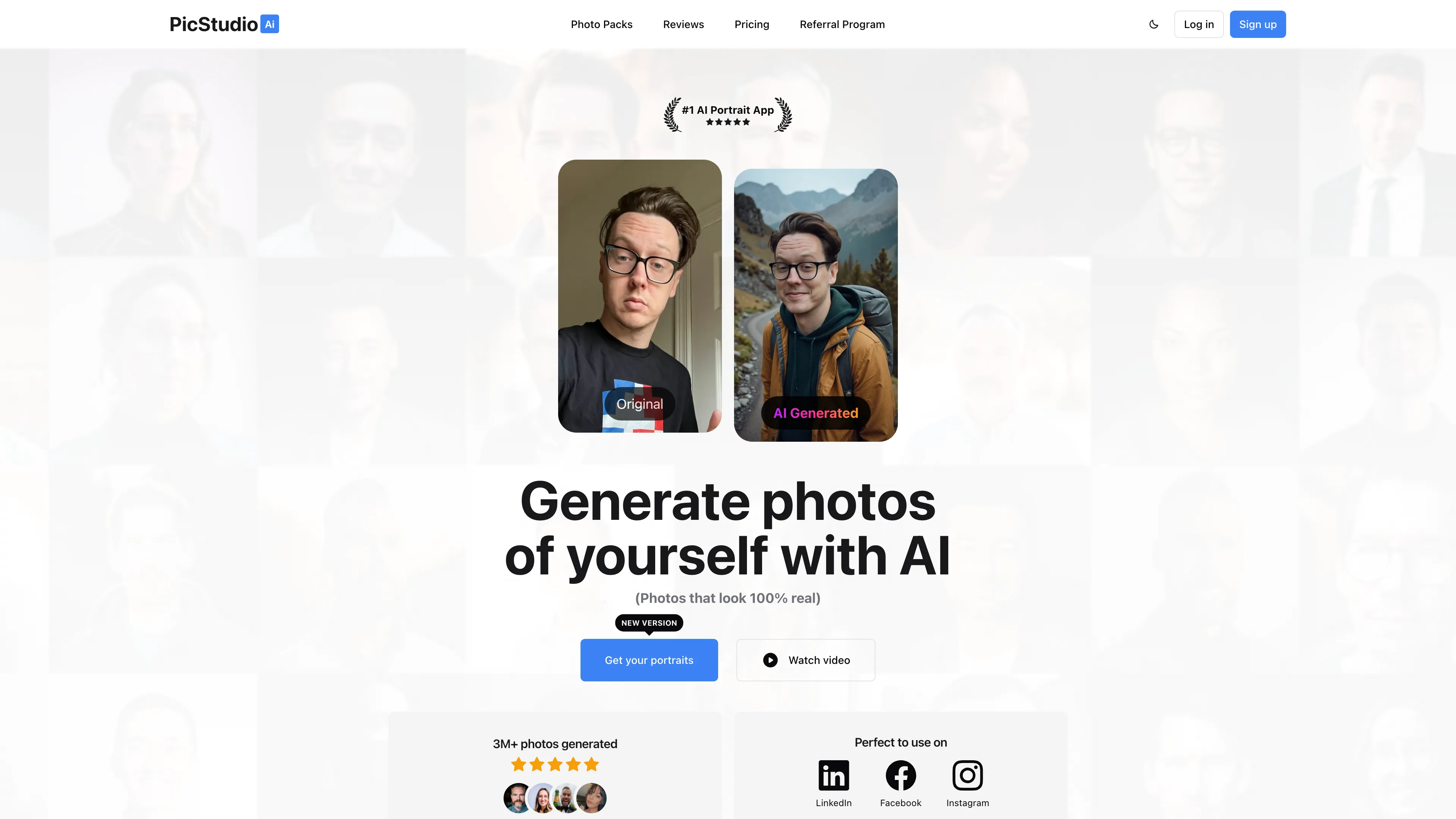Click the LinkedIn social media icon
The image size is (1456, 819).
click(x=833, y=775)
